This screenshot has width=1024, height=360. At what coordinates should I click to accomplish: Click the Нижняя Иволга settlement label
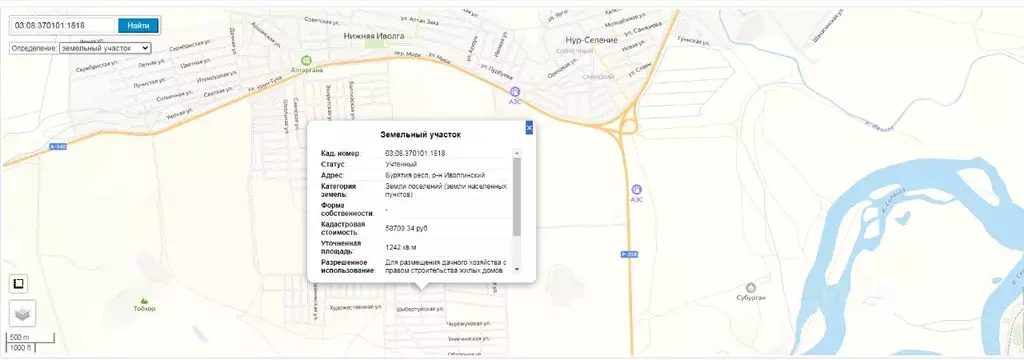[x=374, y=37]
